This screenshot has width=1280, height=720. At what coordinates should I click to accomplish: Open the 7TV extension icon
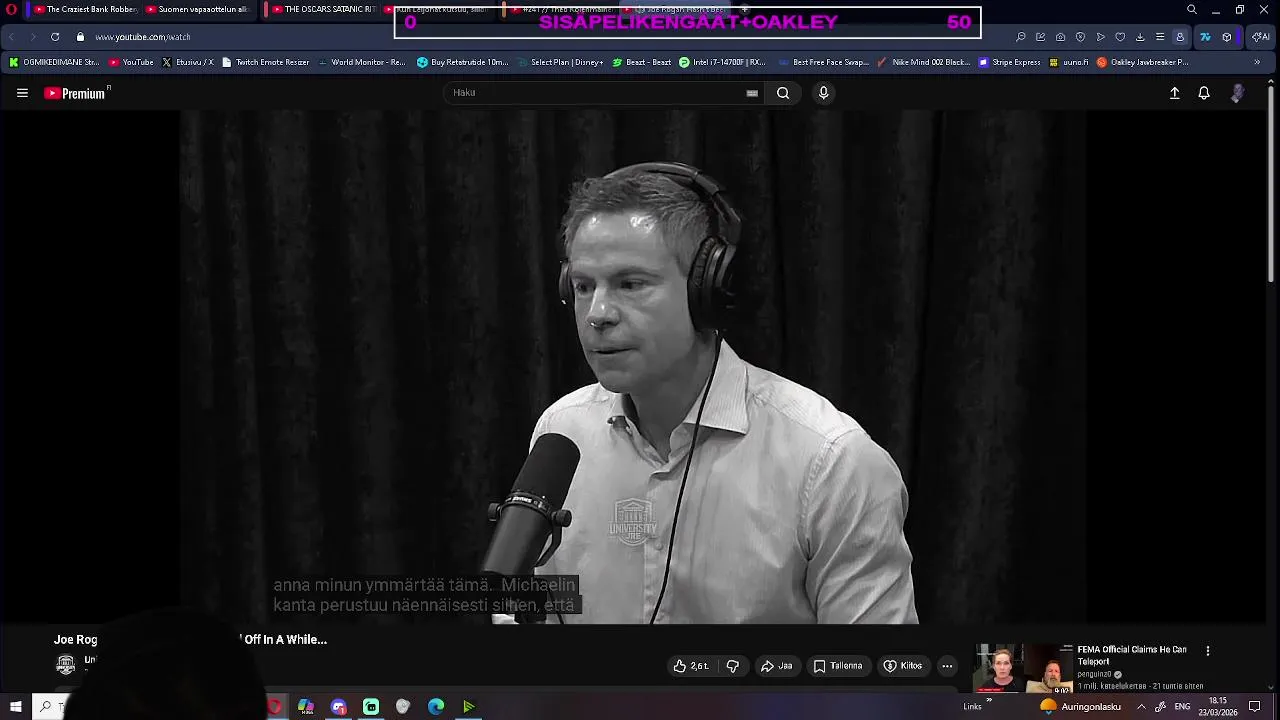[x=1205, y=37]
